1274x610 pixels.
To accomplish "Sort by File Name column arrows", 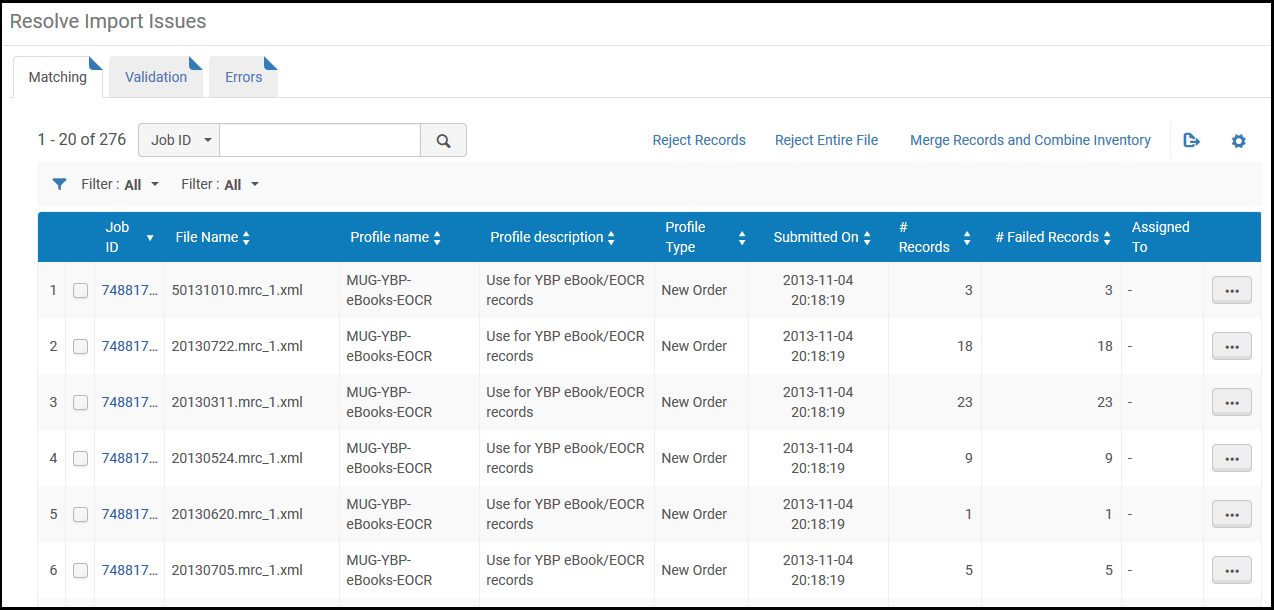I will (x=246, y=238).
